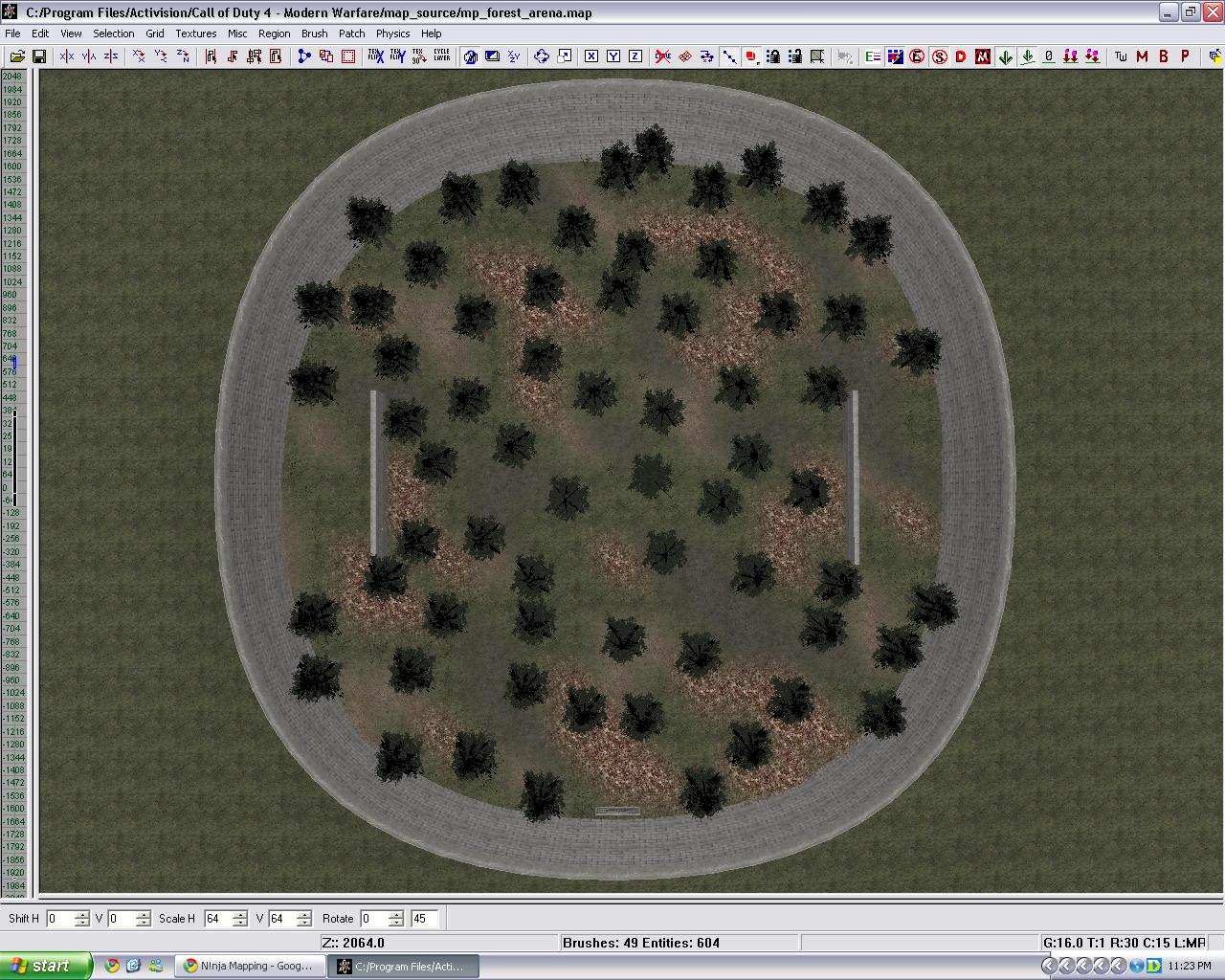1225x980 pixels.
Task: Click the TEX FLIP X icon
Action: pyautogui.click(x=375, y=56)
